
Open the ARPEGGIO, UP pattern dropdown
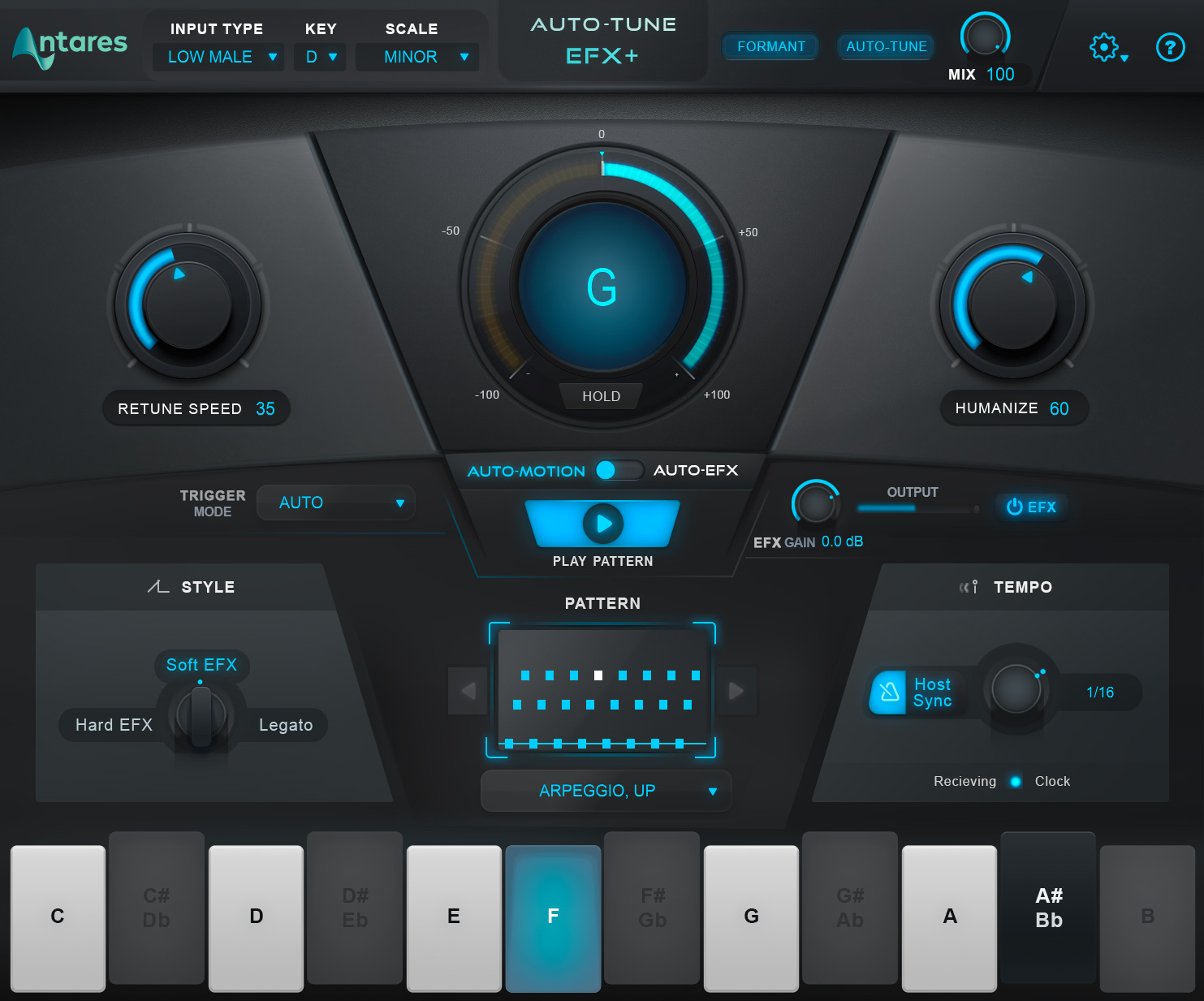coord(606,791)
